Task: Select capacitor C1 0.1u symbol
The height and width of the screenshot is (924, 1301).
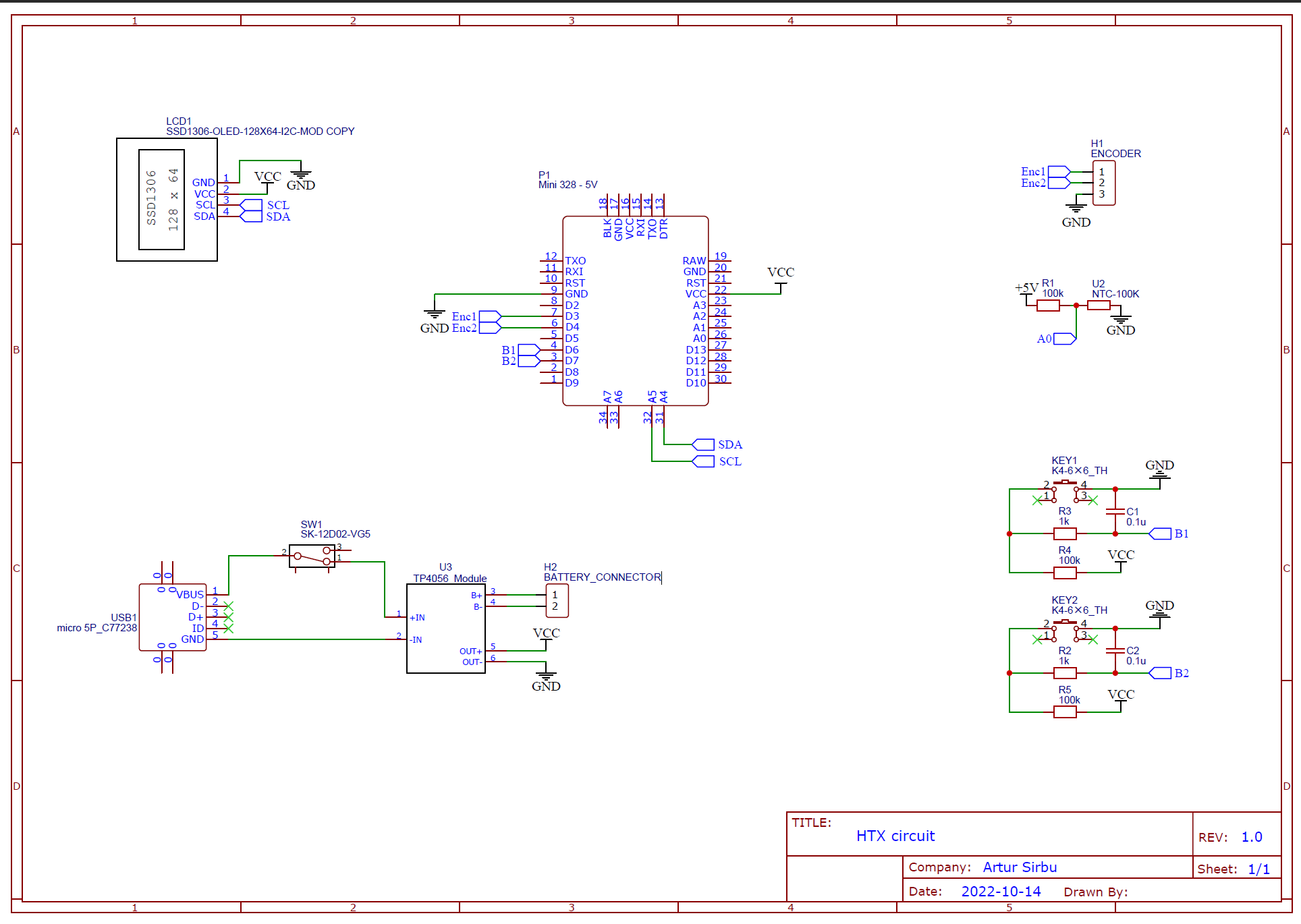Action: coord(1115,512)
